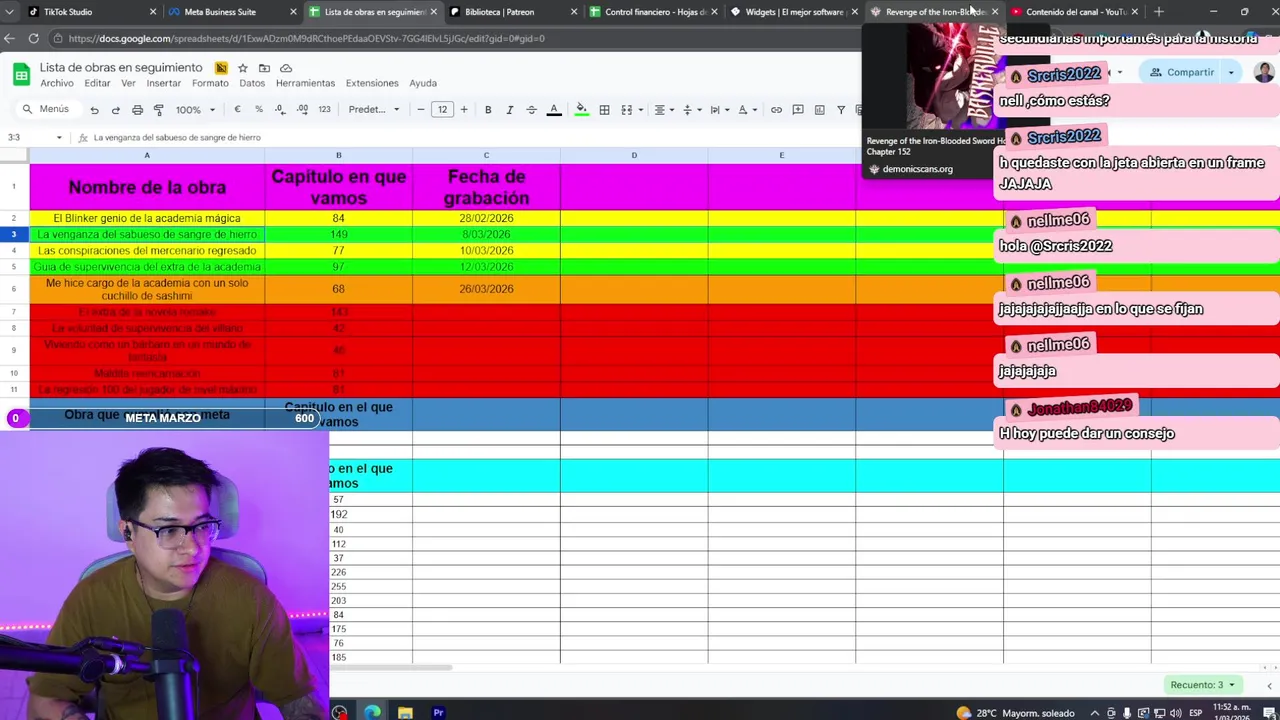Select the paint format roller tool

(x=158, y=110)
